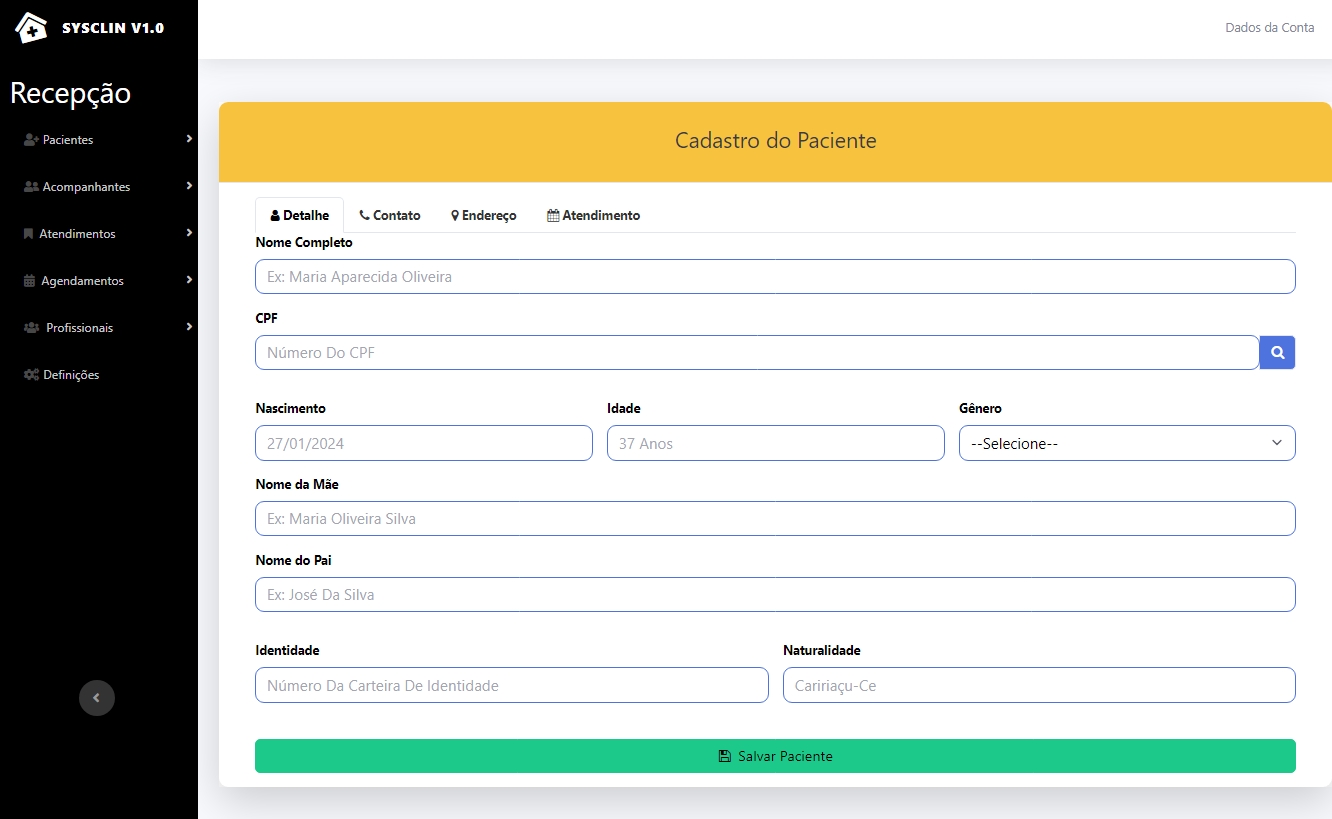Focus the Nascimento date field
The image size is (1332, 819).
424,443
